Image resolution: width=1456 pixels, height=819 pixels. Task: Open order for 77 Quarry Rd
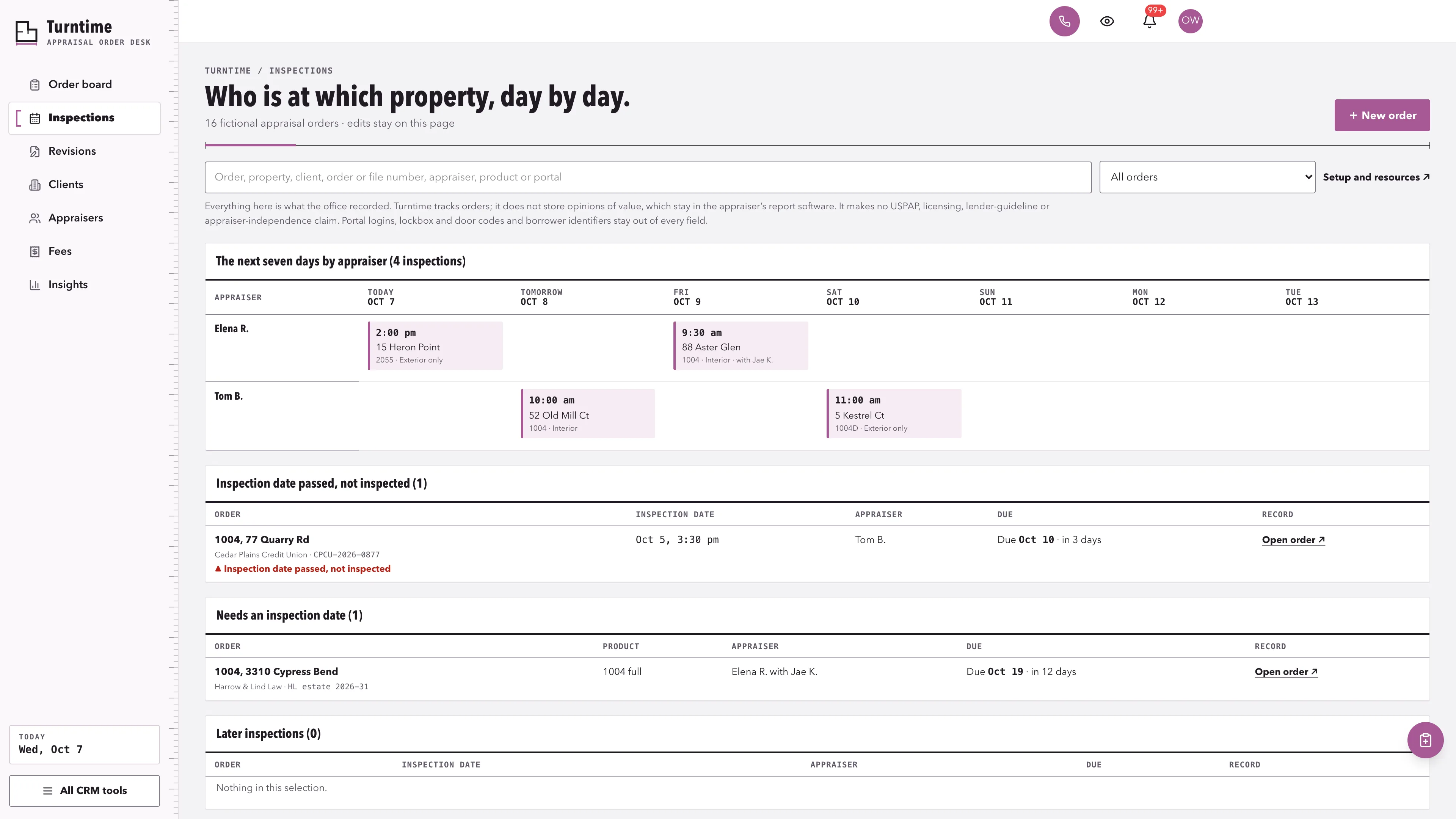click(1293, 540)
